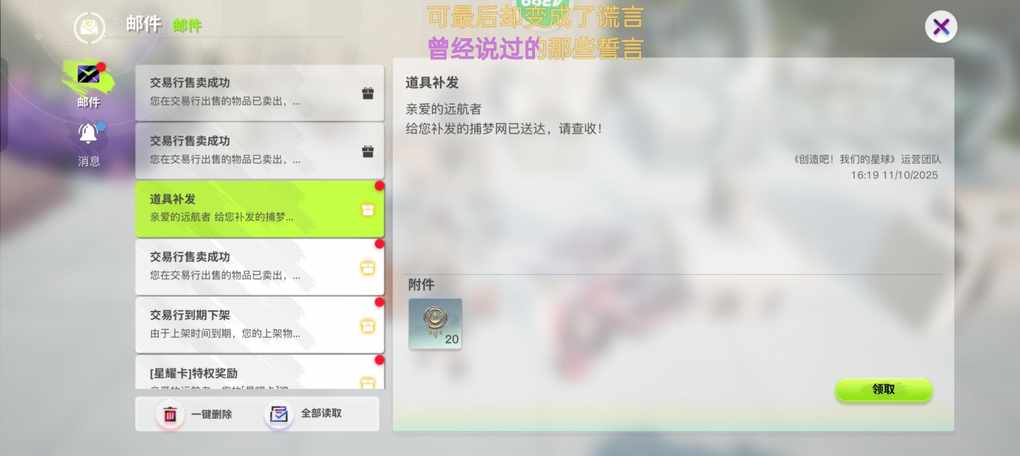This screenshot has width=1020, height=456.
Task: Select the highlighted 道具补发 mail entry
Action: coord(260,209)
